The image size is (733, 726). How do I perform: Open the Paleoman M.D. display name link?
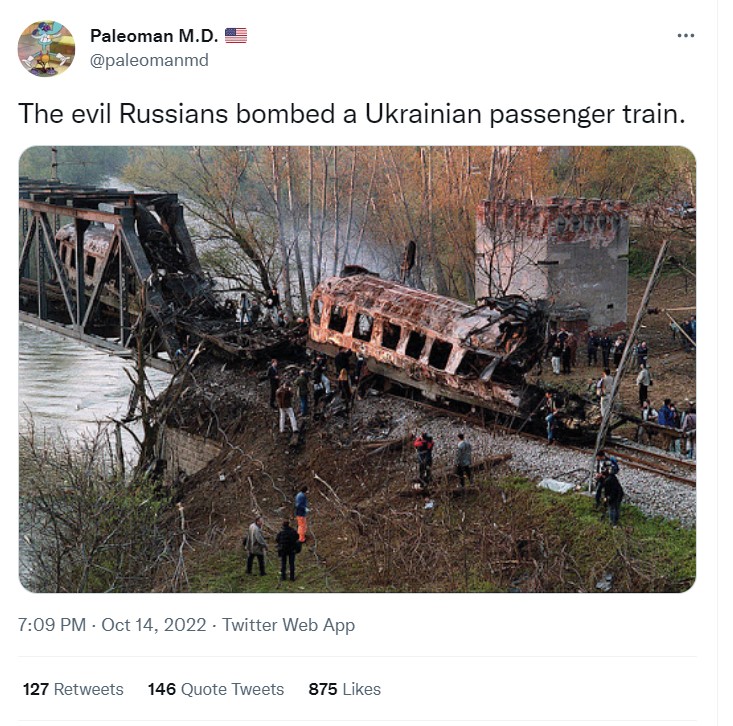154,36
